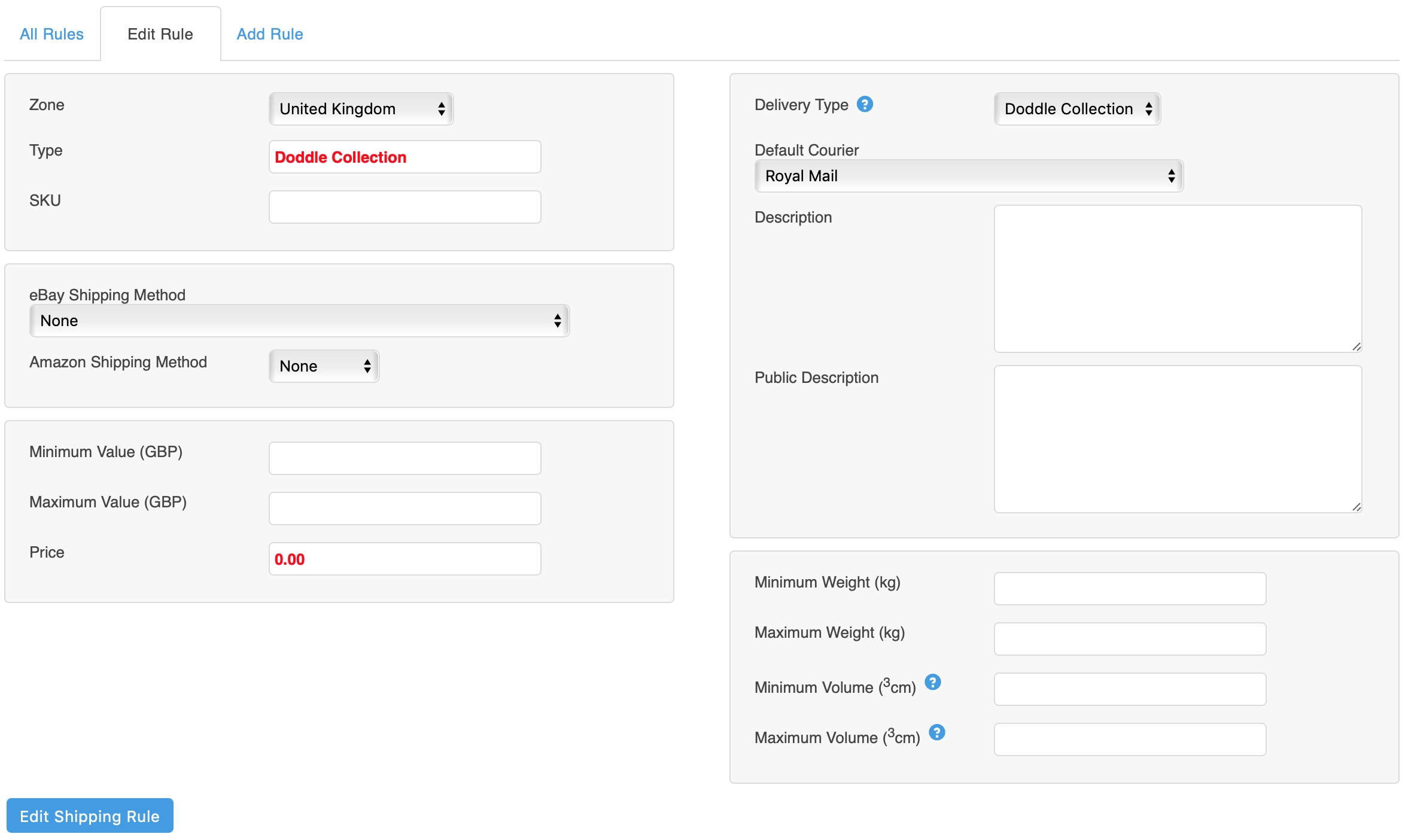
Task: Click help icon beside Minimum Volume
Action: 932,682
